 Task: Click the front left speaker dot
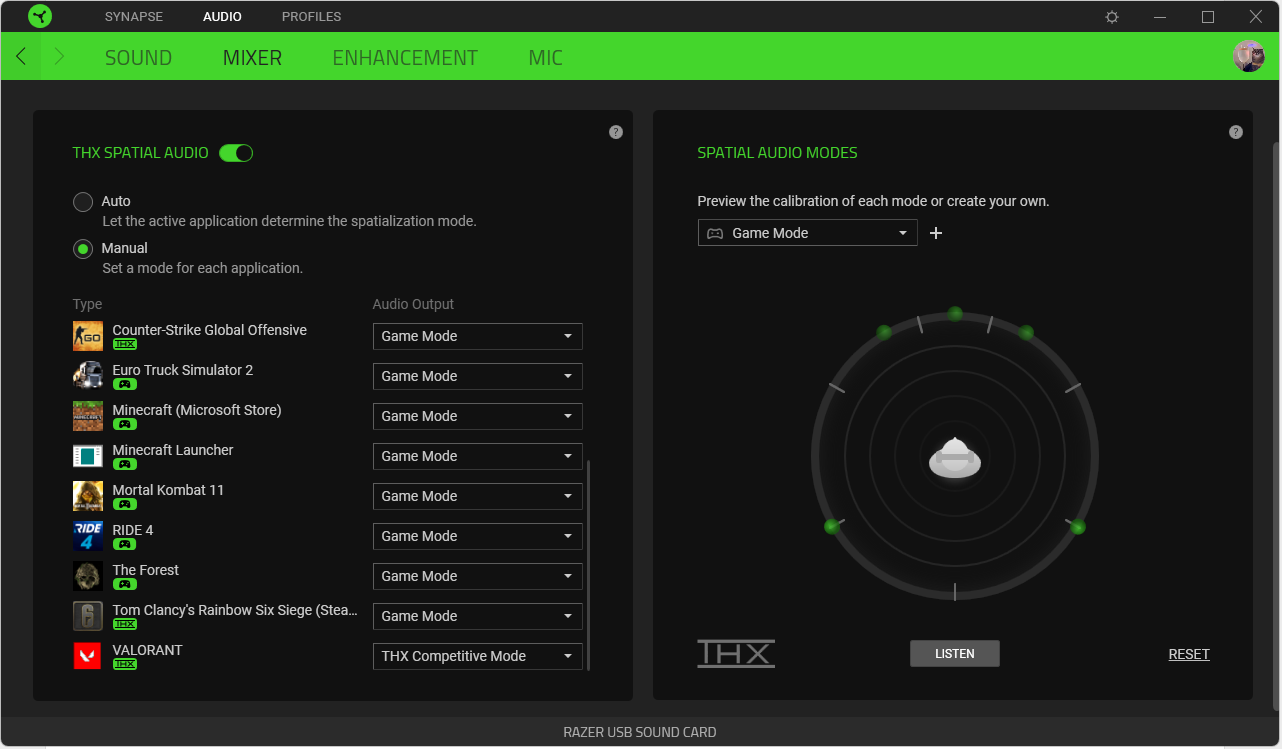(x=884, y=332)
